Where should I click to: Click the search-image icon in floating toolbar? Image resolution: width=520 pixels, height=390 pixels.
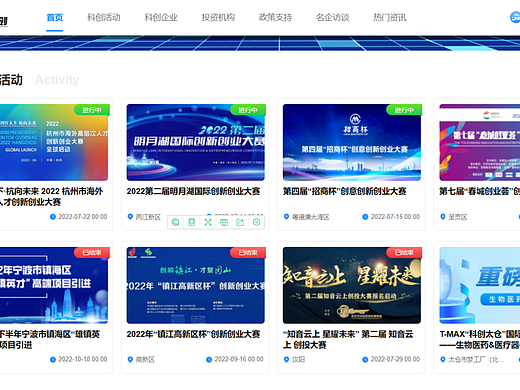pyautogui.click(x=175, y=222)
